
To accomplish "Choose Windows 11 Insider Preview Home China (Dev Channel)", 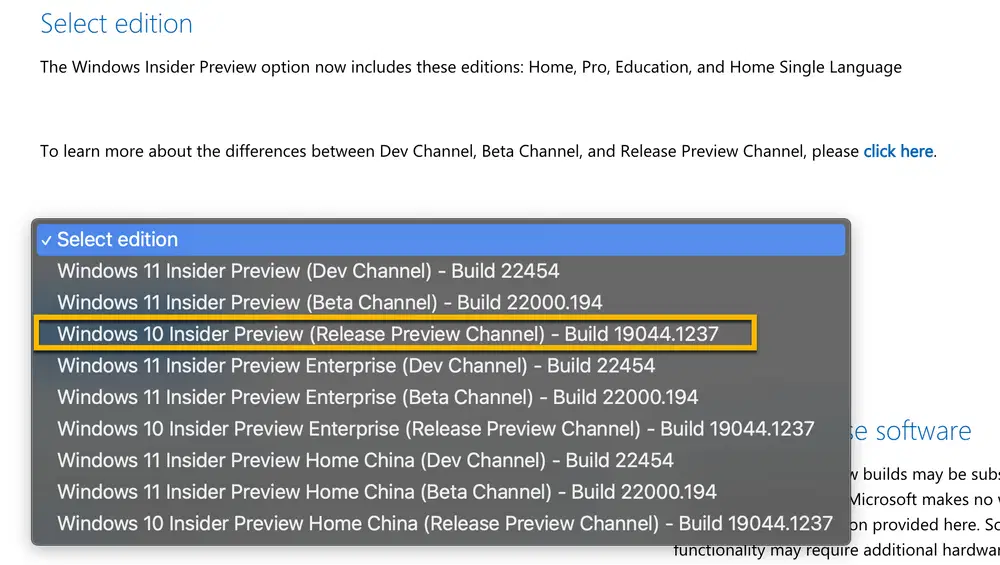I will tap(441, 460).
